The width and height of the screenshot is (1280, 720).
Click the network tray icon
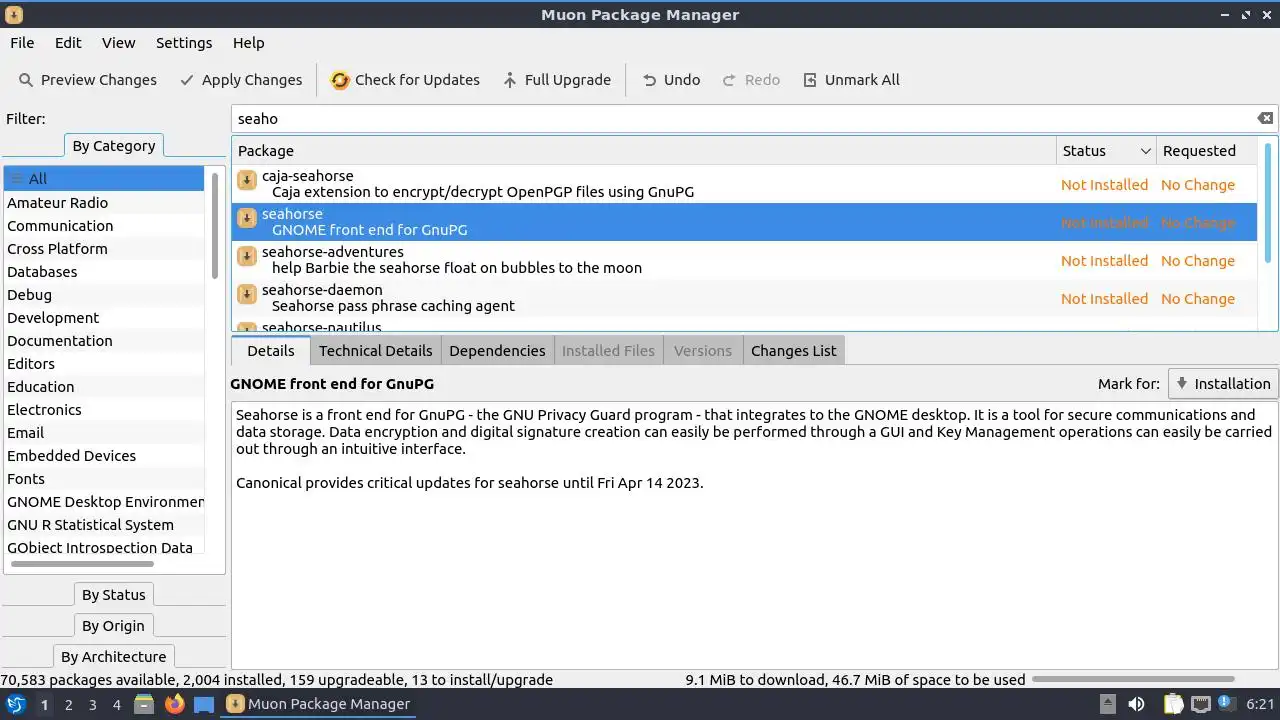pyautogui.click(x=1201, y=704)
